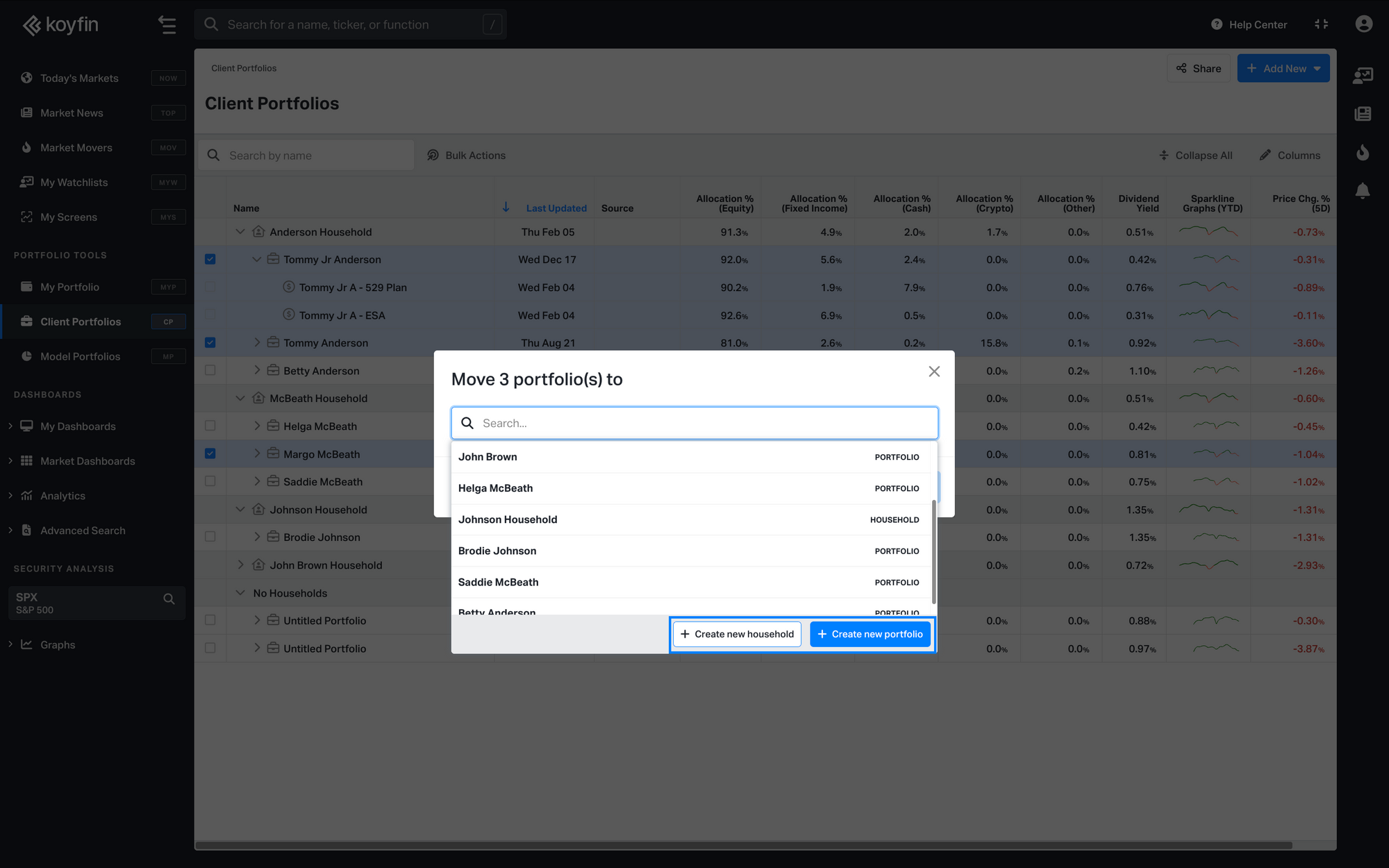Open the user account profile icon
The height and width of the screenshot is (868, 1389).
click(x=1363, y=24)
